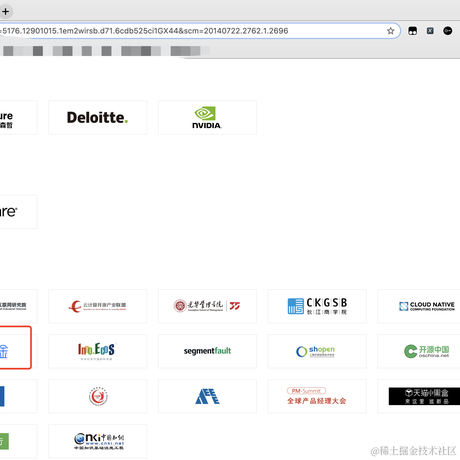The height and width of the screenshot is (460, 460).
Task: Open the NVIDIA partner logo card
Action: 207,117
